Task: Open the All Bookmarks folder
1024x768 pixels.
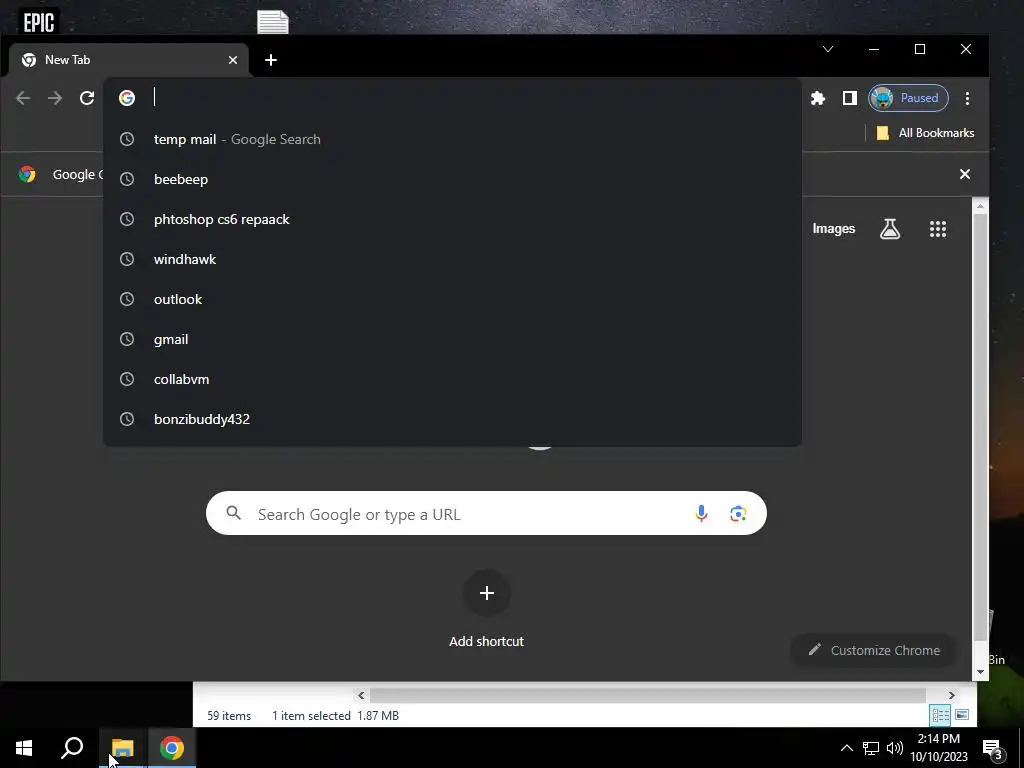Action: (925, 133)
